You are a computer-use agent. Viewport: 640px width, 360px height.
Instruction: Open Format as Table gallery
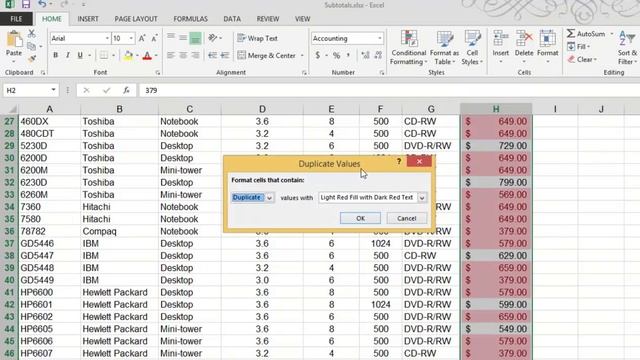point(444,47)
